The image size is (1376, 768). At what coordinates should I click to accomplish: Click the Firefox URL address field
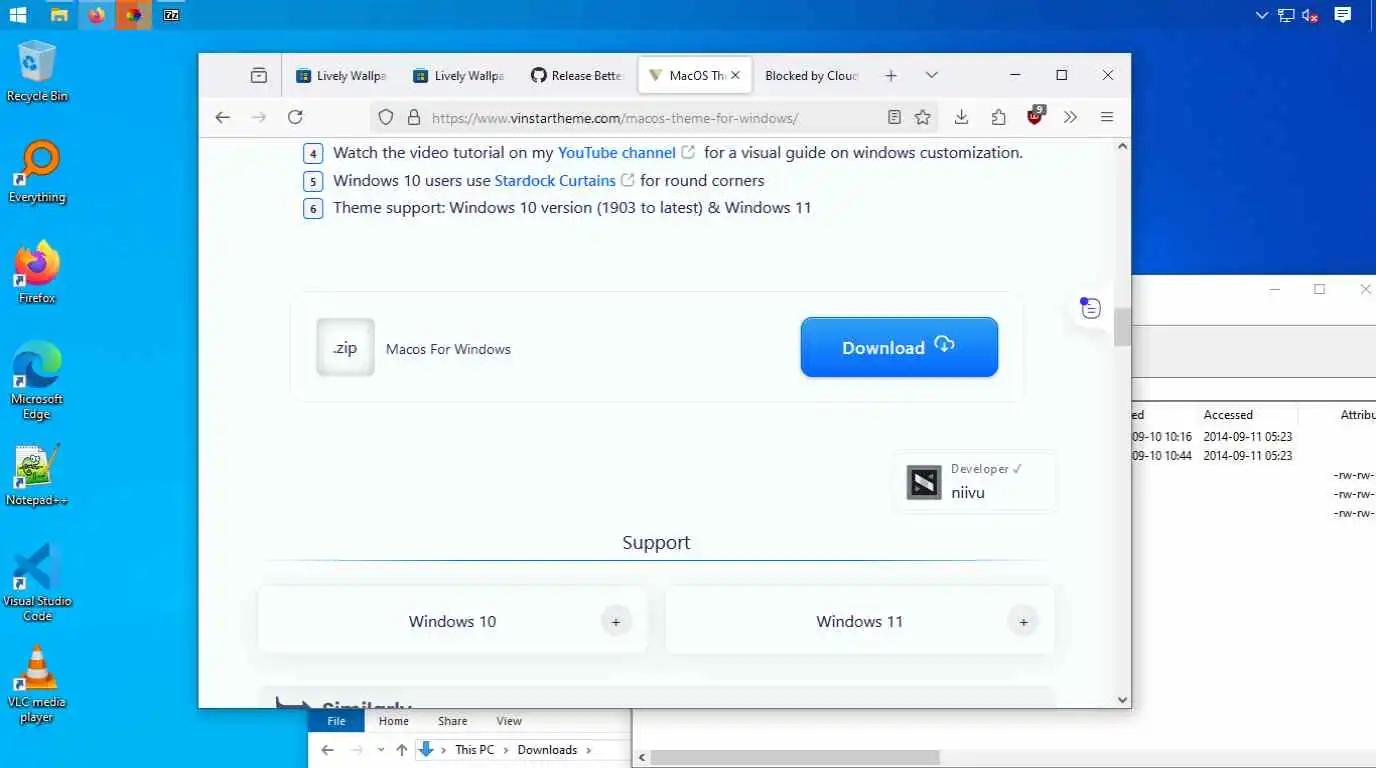coord(653,117)
